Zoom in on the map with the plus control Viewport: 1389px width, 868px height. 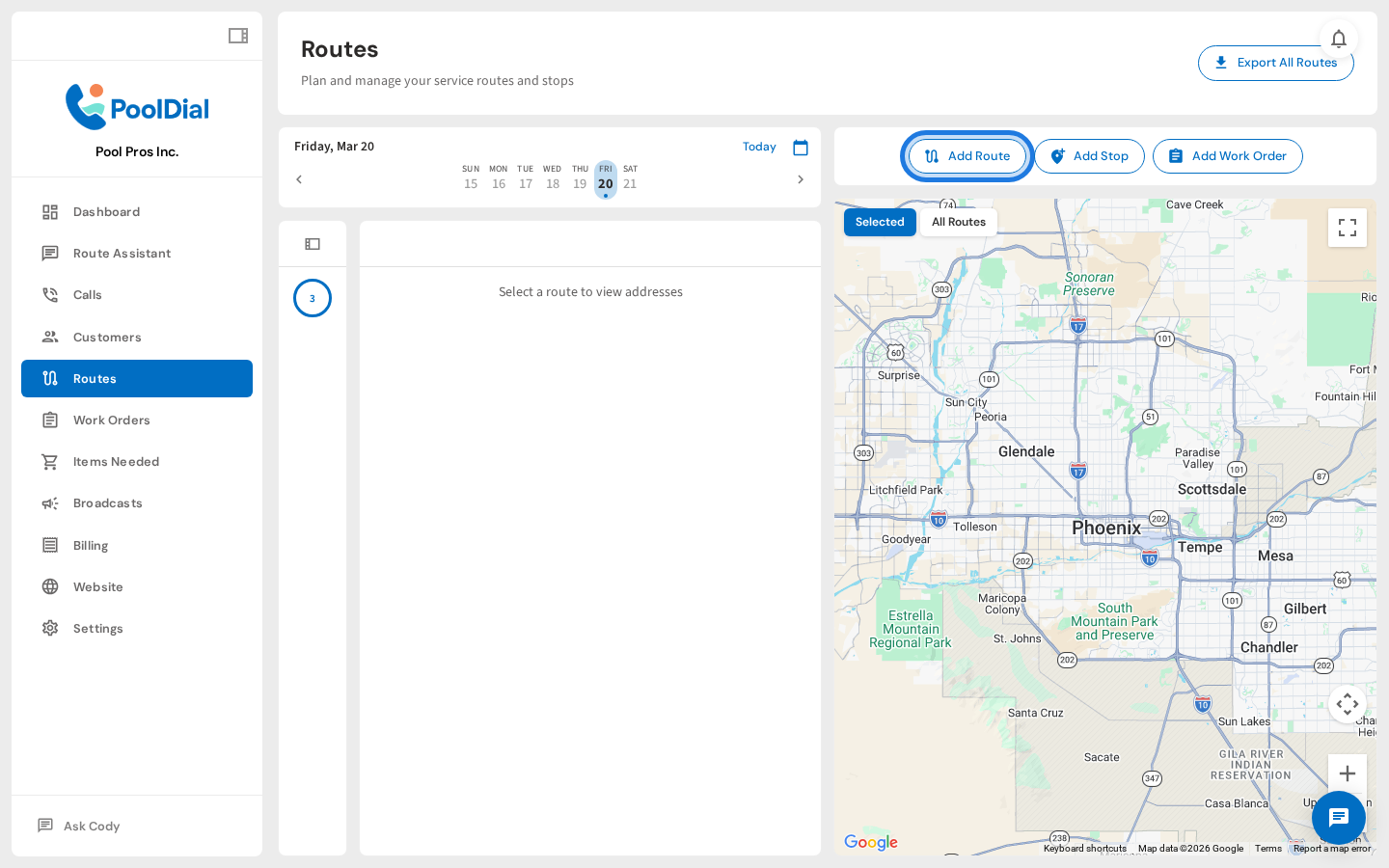[1347, 773]
